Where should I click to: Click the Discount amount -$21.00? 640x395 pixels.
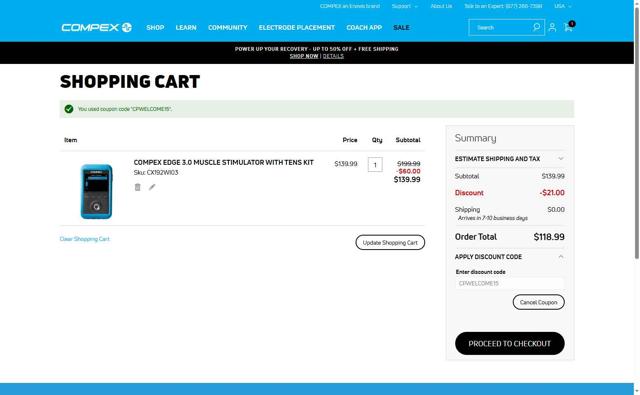point(552,193)
